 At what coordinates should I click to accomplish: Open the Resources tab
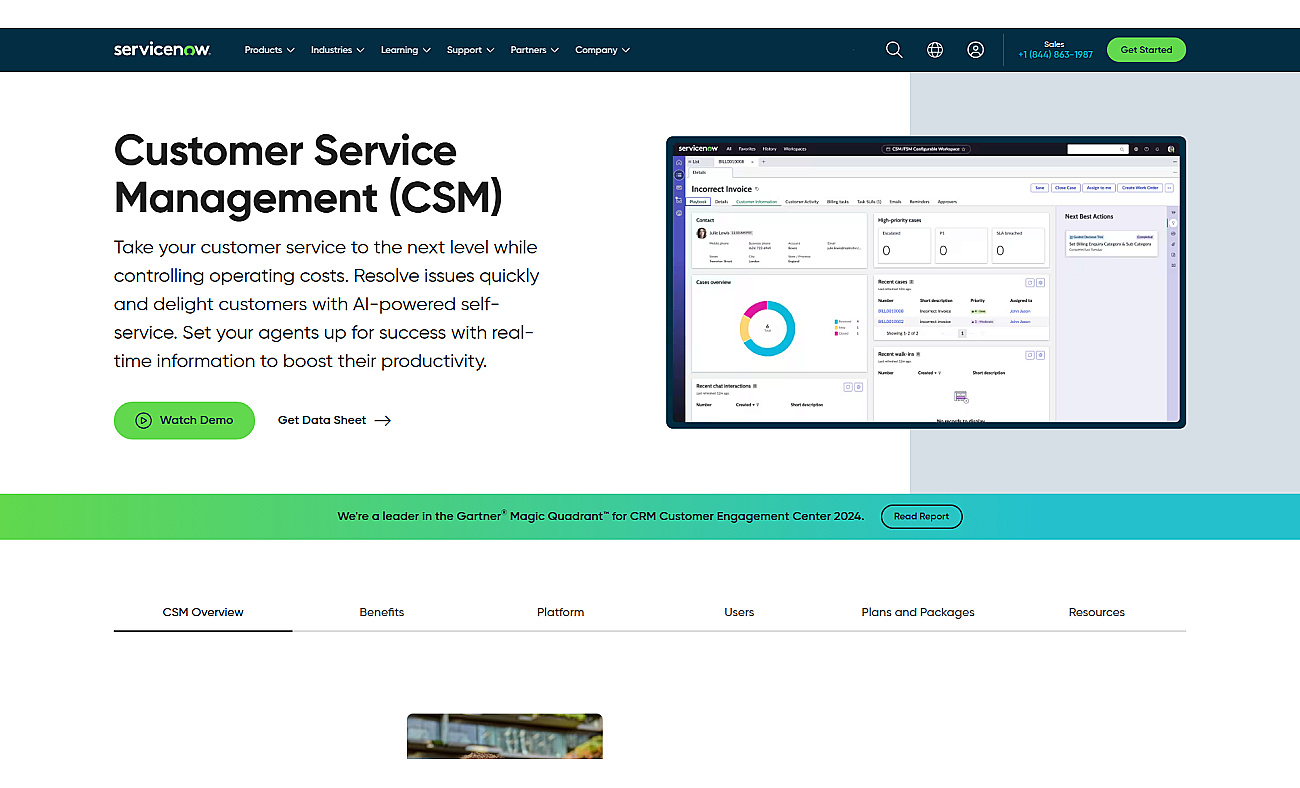click(1097, 612)
